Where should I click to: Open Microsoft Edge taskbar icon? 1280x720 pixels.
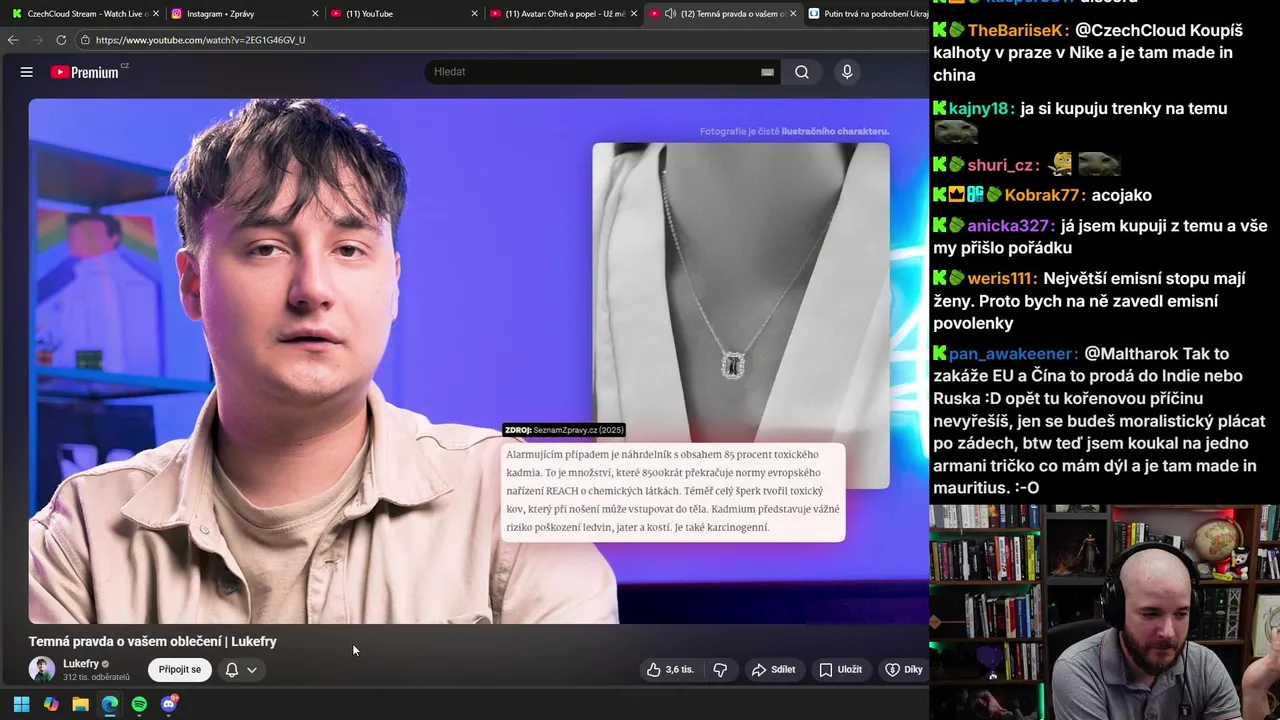tap(110, 704)
